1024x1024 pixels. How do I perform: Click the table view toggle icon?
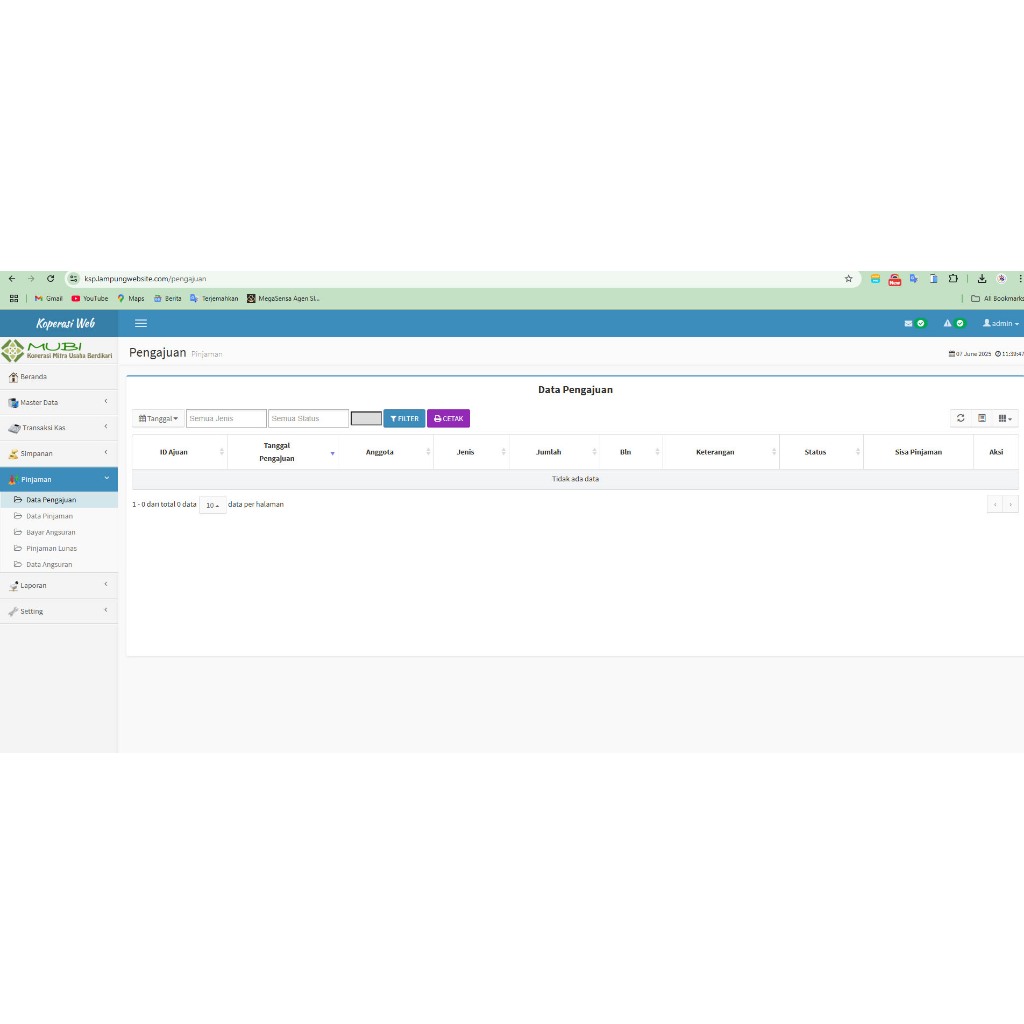(982, 418)
